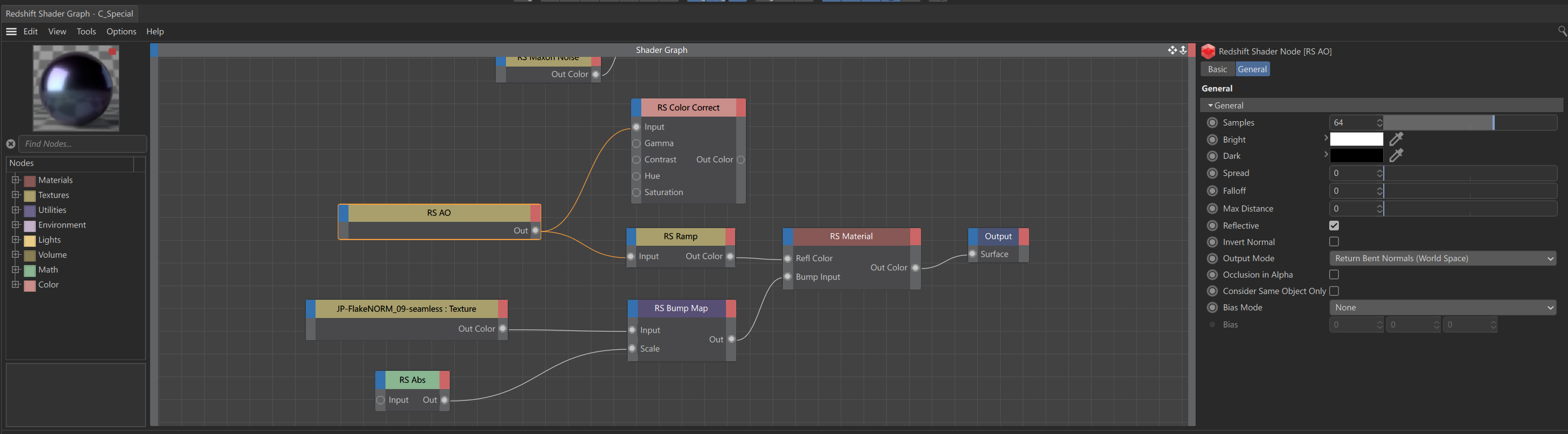Open the hamburger menu icon
This screenshot has width=1568, height=434.
[x=11, y=31]
